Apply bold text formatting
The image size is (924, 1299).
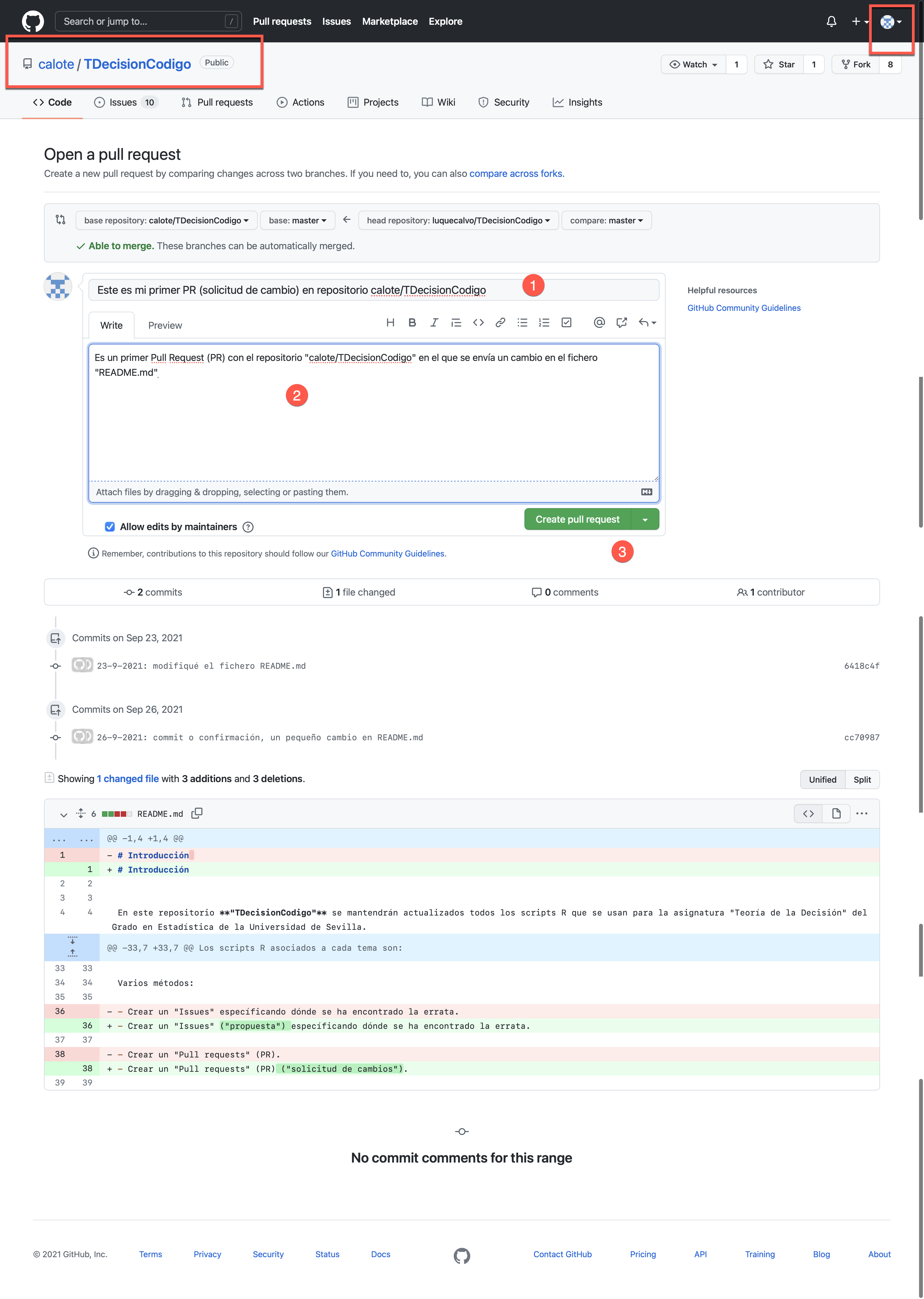click(412, 323)
